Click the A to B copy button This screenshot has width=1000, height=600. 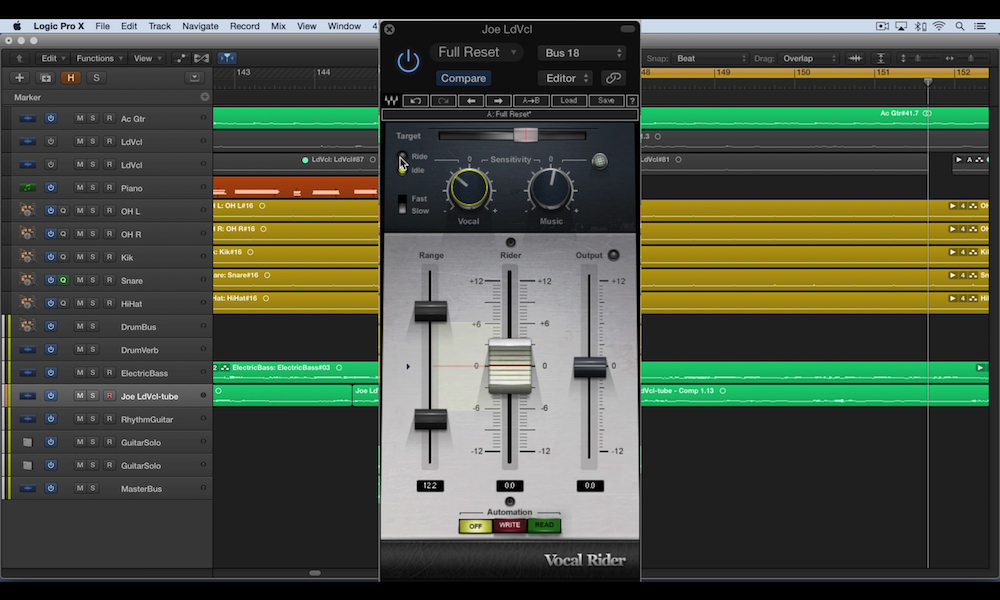(x=531, y=101)
